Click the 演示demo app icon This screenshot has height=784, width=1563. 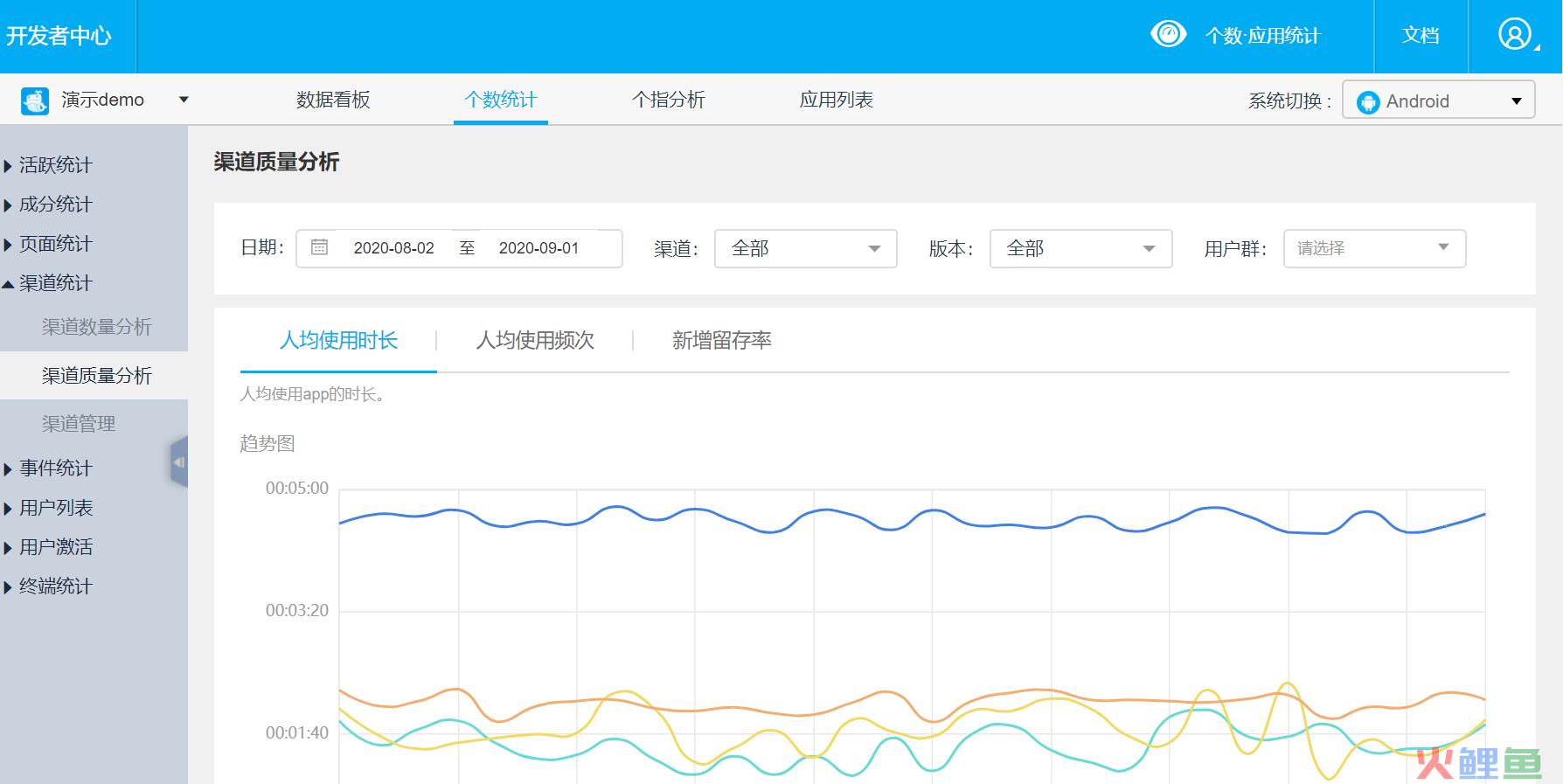pyautogui.click(x=35, y=101)
